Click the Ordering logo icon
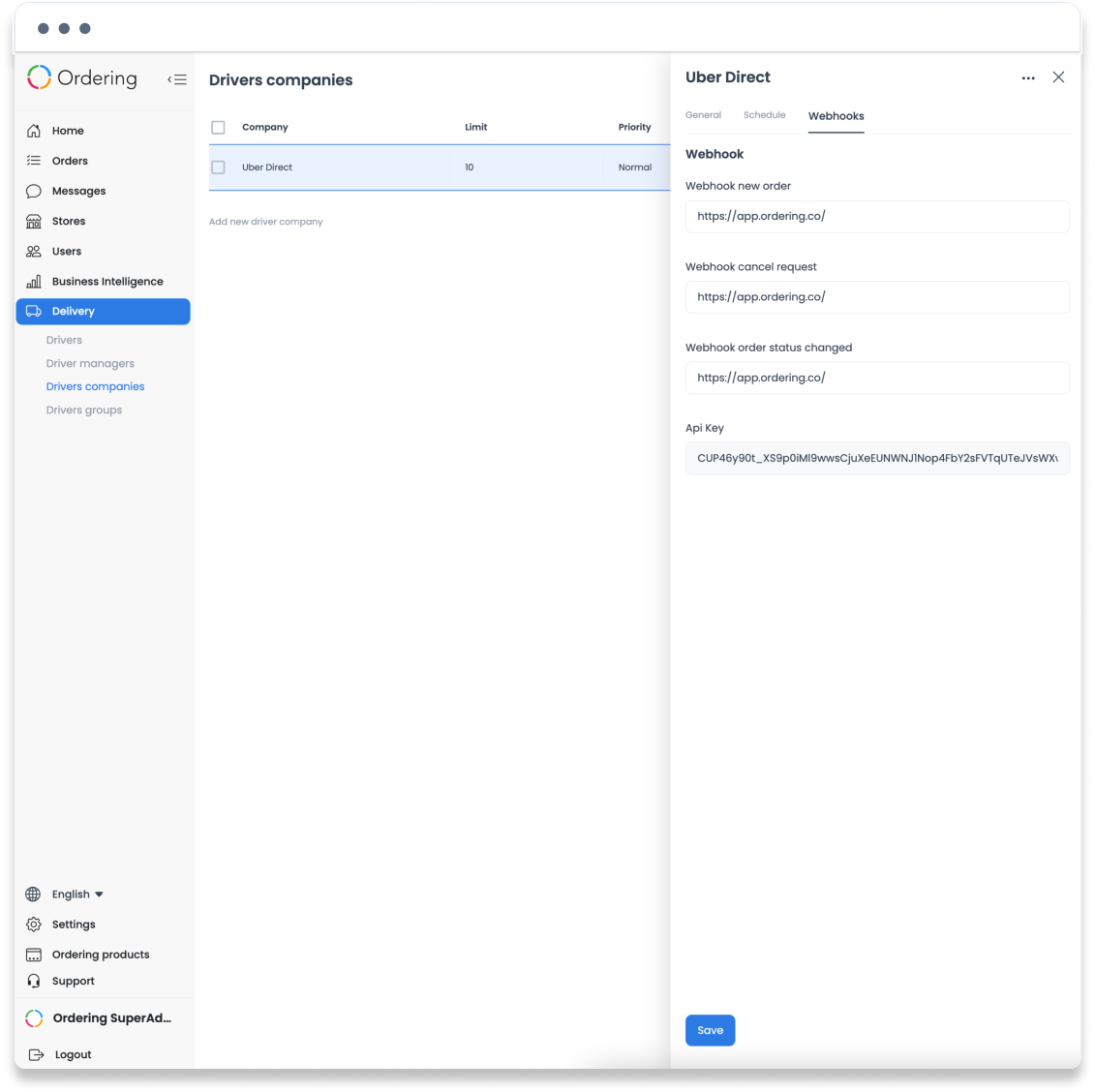The height and width of the screenshot is (1092, 1095). click(39, 77)
